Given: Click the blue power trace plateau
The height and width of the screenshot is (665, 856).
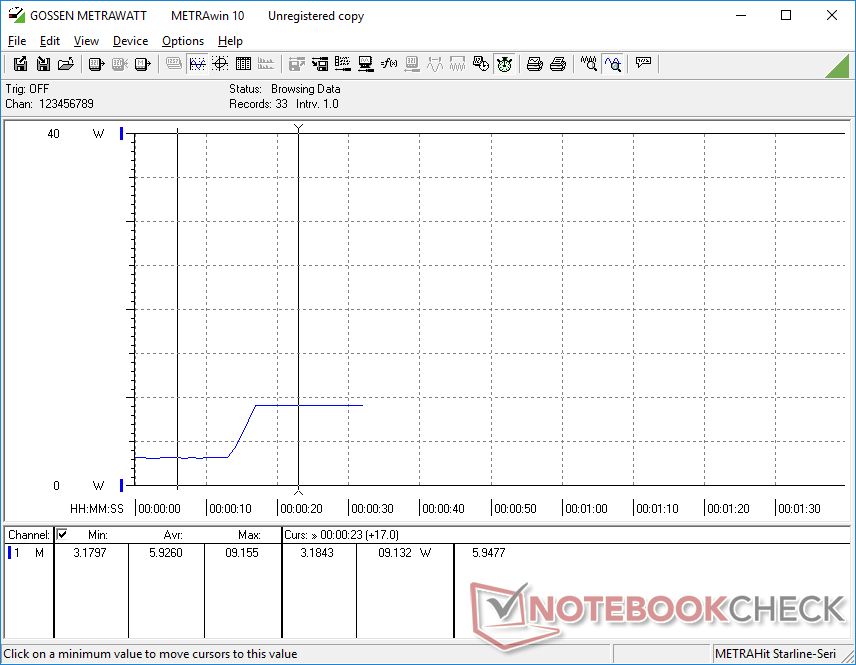Looking at the screenshot, I should 310,405.
